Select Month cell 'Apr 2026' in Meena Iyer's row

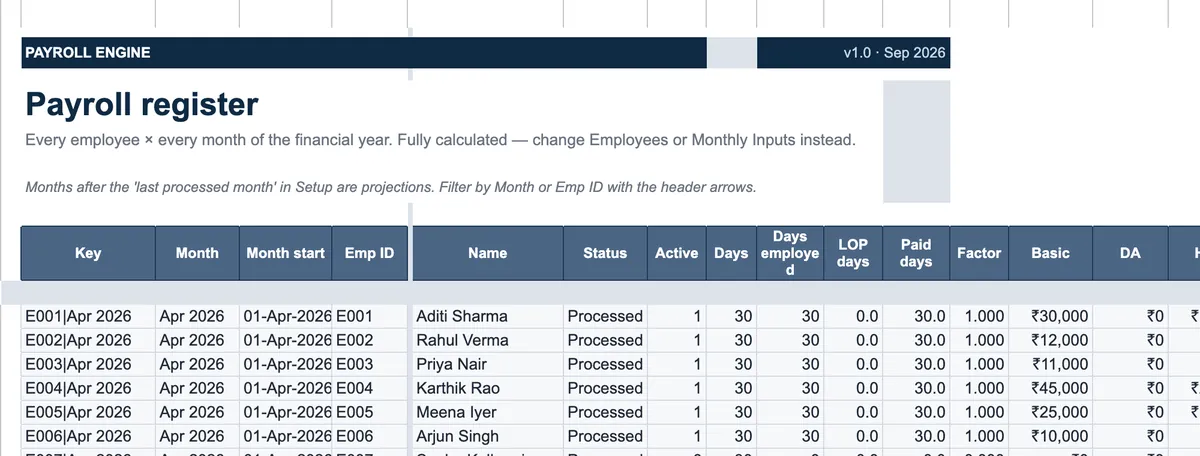[x=197, y=412]
